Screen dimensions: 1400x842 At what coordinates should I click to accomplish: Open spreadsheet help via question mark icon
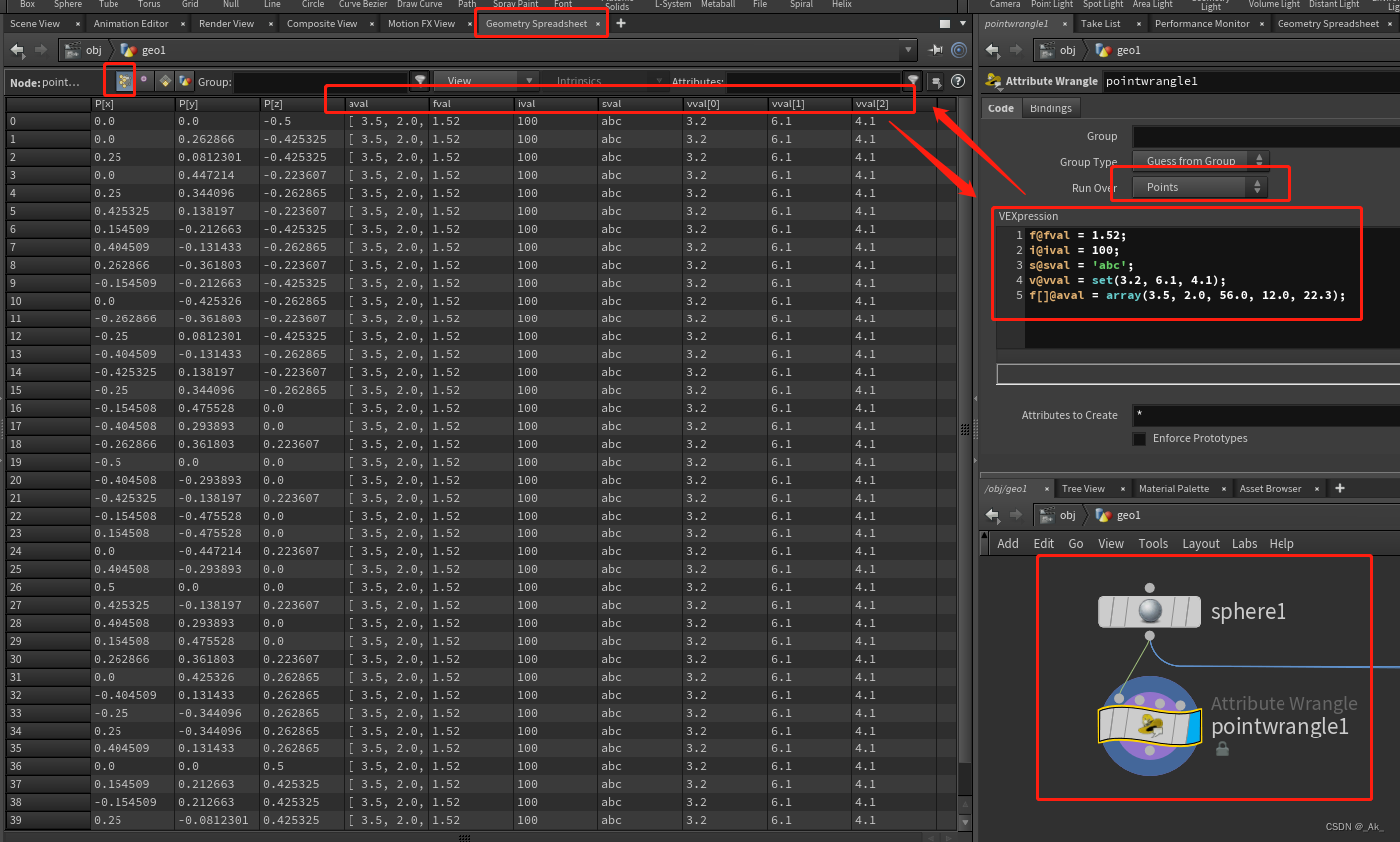coord(957,81)
